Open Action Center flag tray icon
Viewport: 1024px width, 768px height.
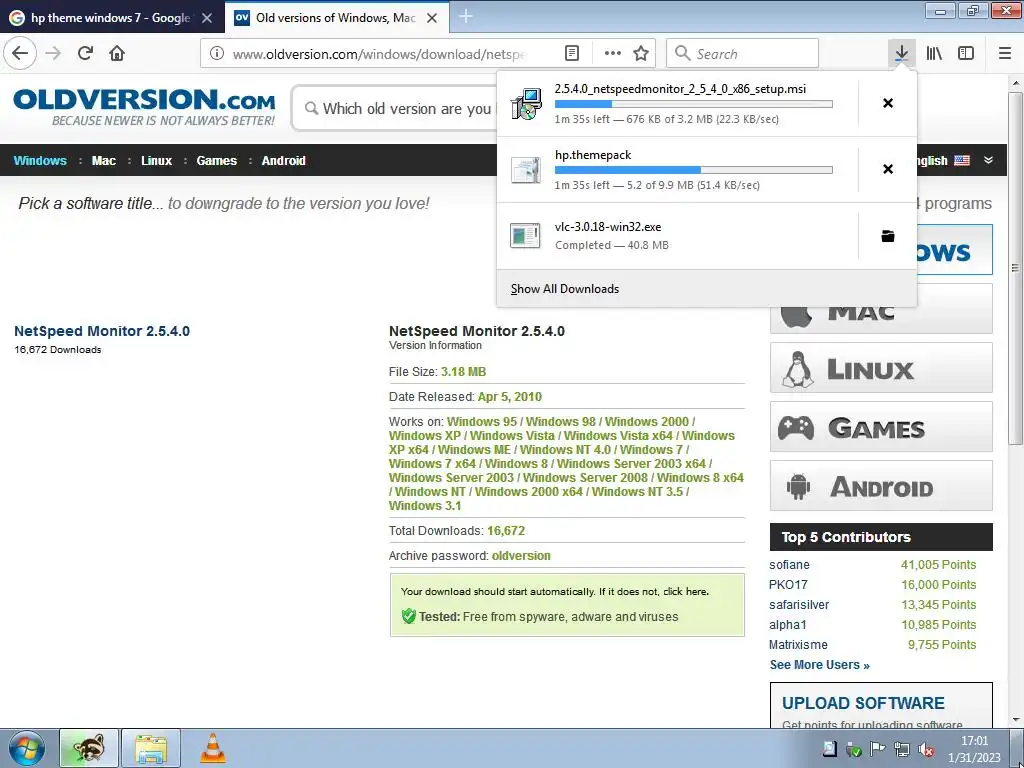[x=878, y=750]
